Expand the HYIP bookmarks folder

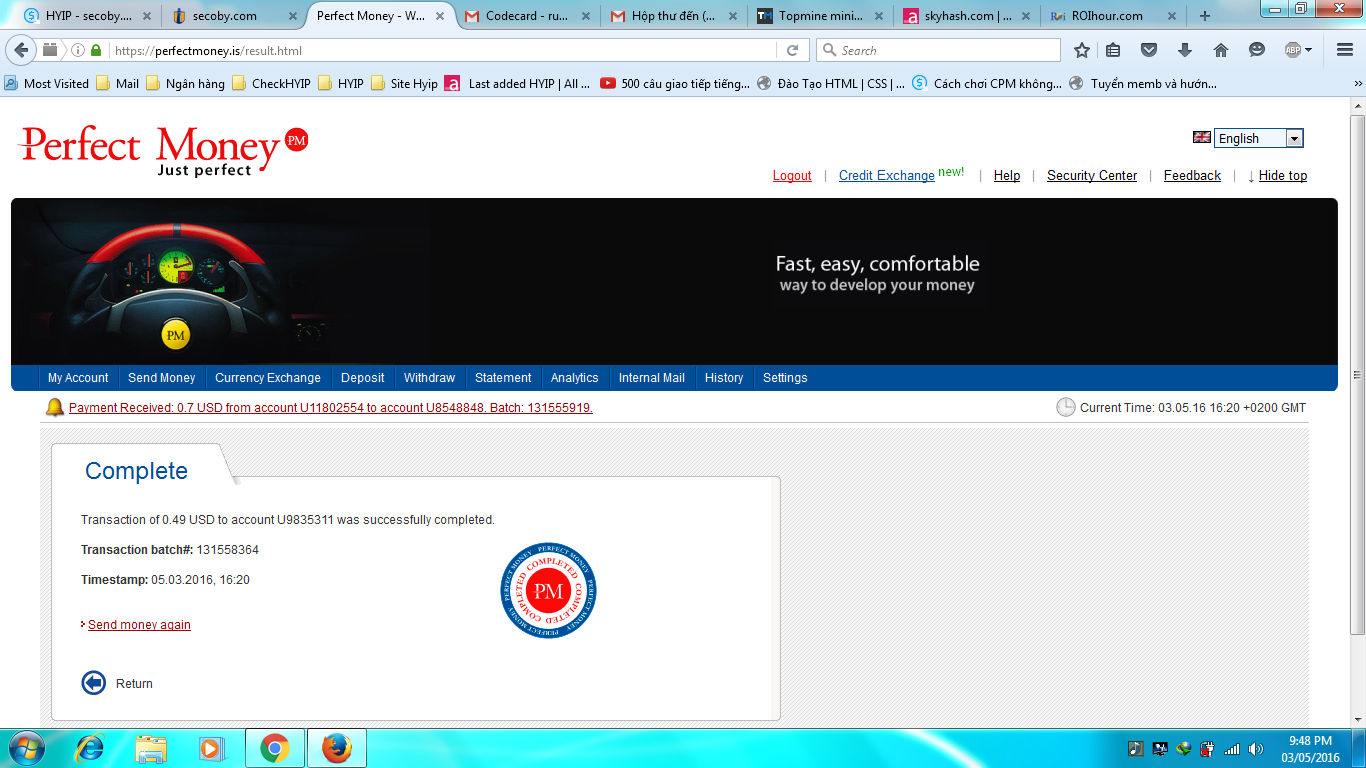coord(340,84)
